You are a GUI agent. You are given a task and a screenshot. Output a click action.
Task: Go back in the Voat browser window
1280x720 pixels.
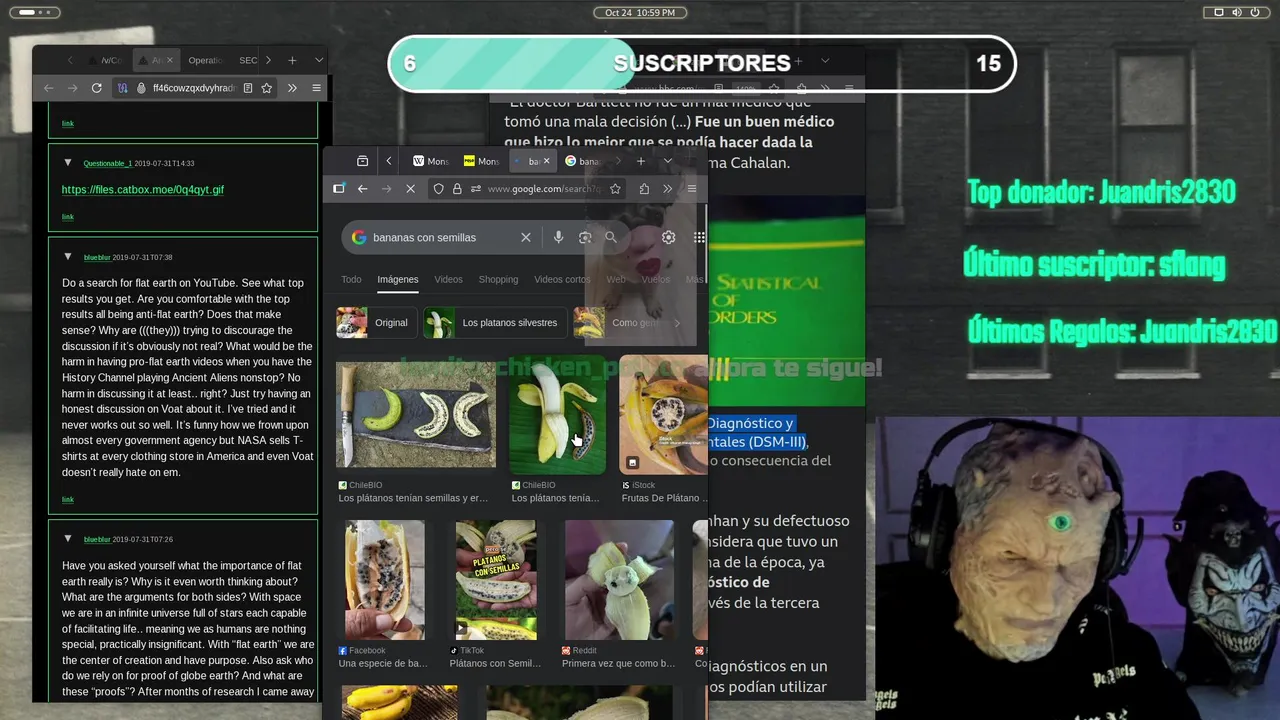pos(48,88)
